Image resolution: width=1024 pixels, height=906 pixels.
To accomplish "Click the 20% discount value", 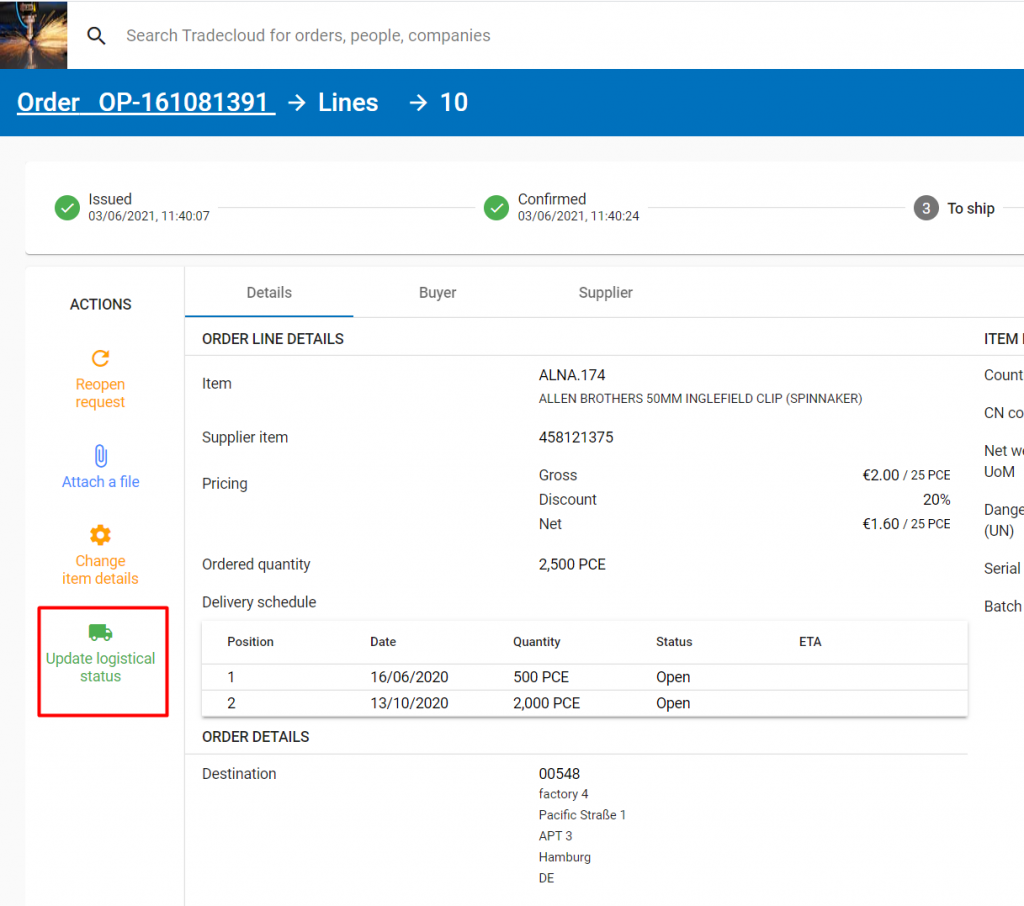I will coord(936,500).
